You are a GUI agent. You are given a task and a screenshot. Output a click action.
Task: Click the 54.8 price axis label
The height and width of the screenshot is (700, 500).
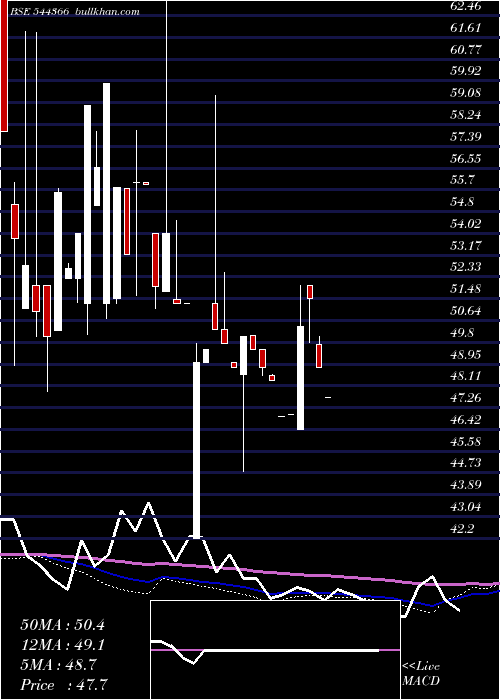[462, 202]
